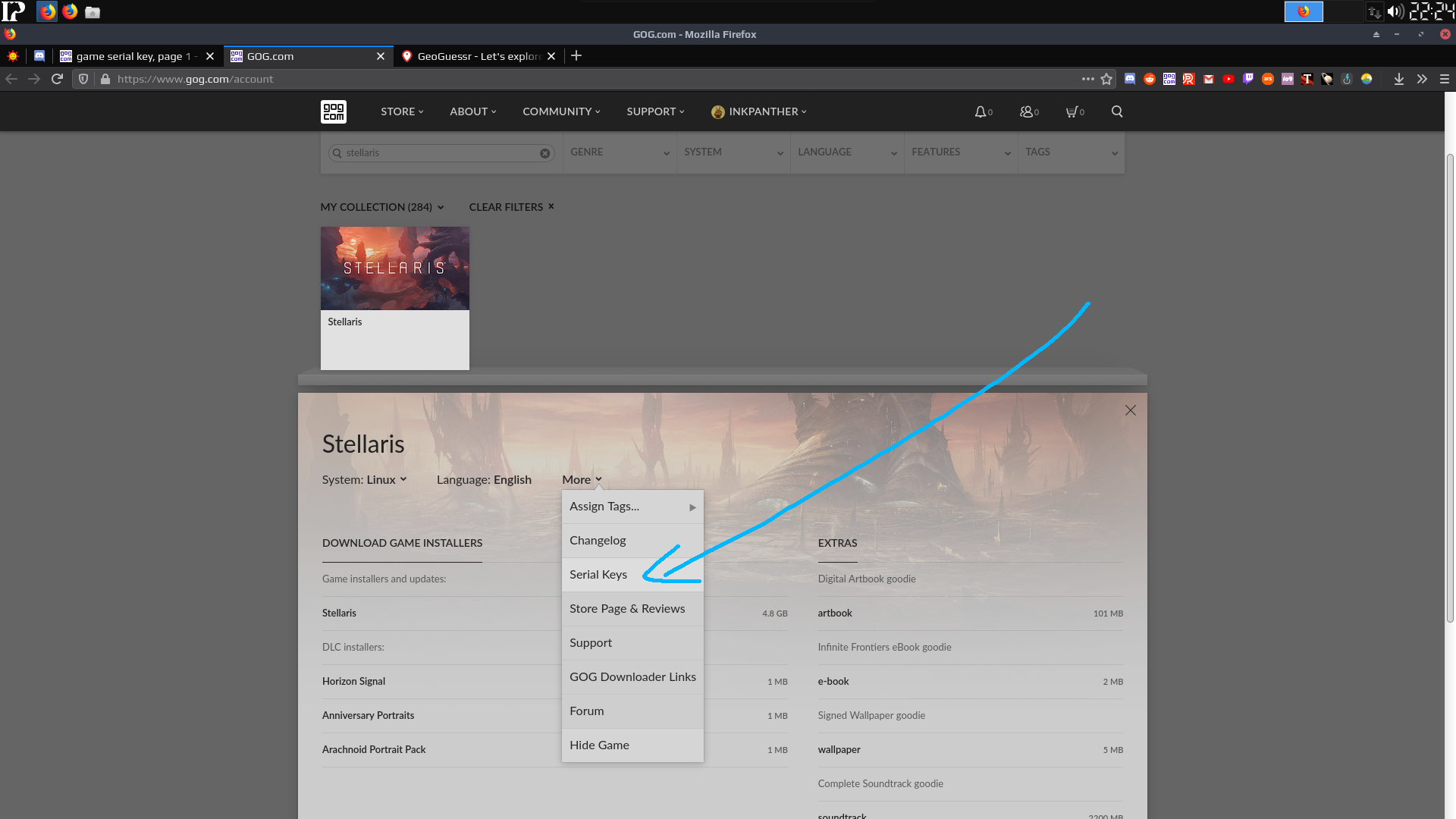Open the Discord bookmark icon in toolbar

click(x=1130, y=79)
